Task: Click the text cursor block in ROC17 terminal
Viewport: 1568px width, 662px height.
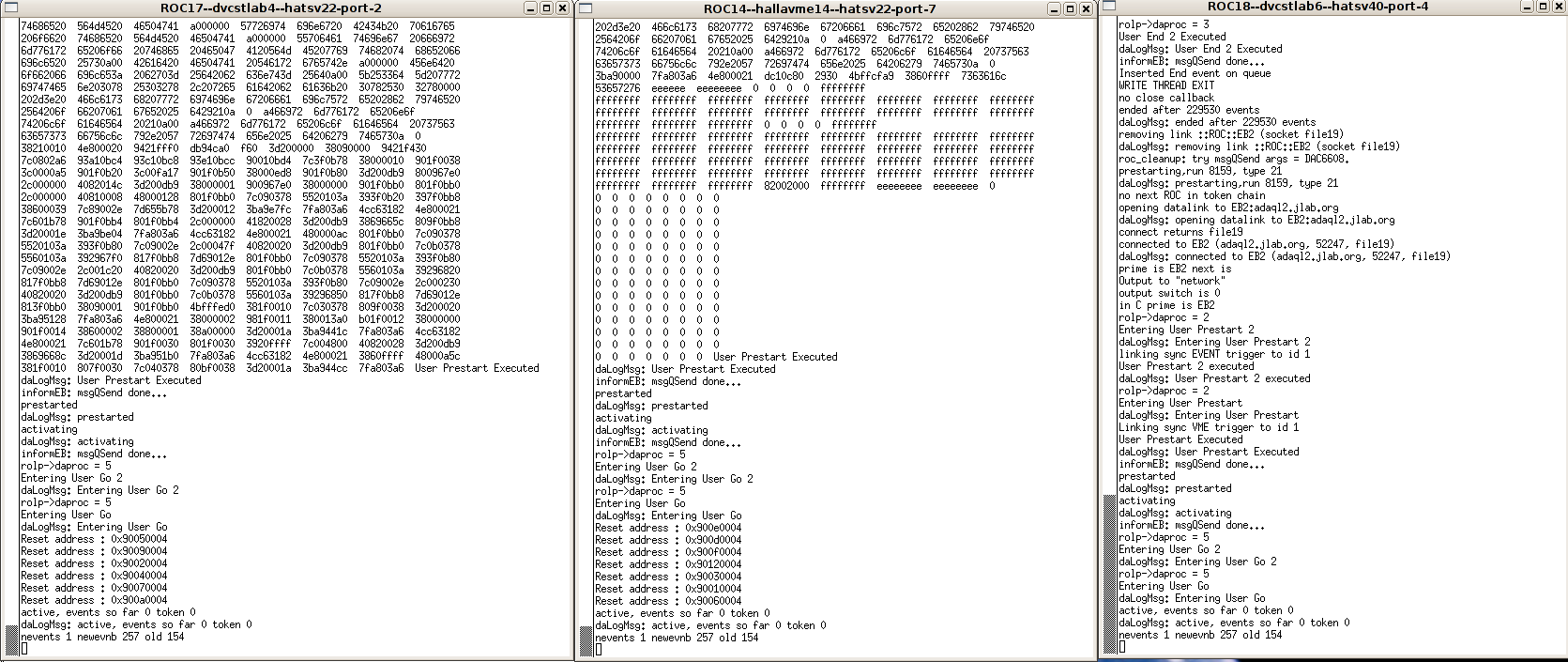Action: click(x=23, y=649)
